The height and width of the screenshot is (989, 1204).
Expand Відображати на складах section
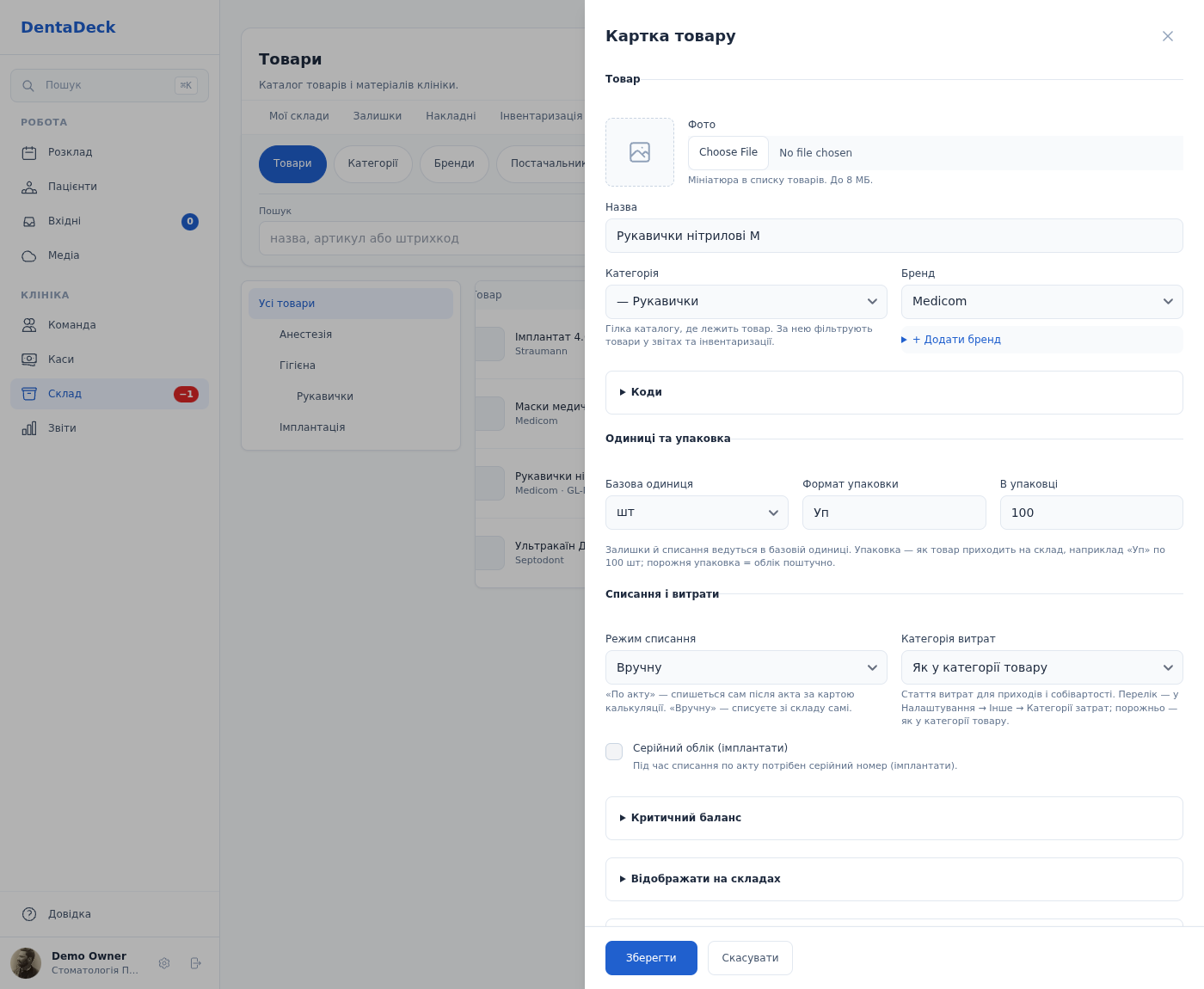[x=894, y=879]
